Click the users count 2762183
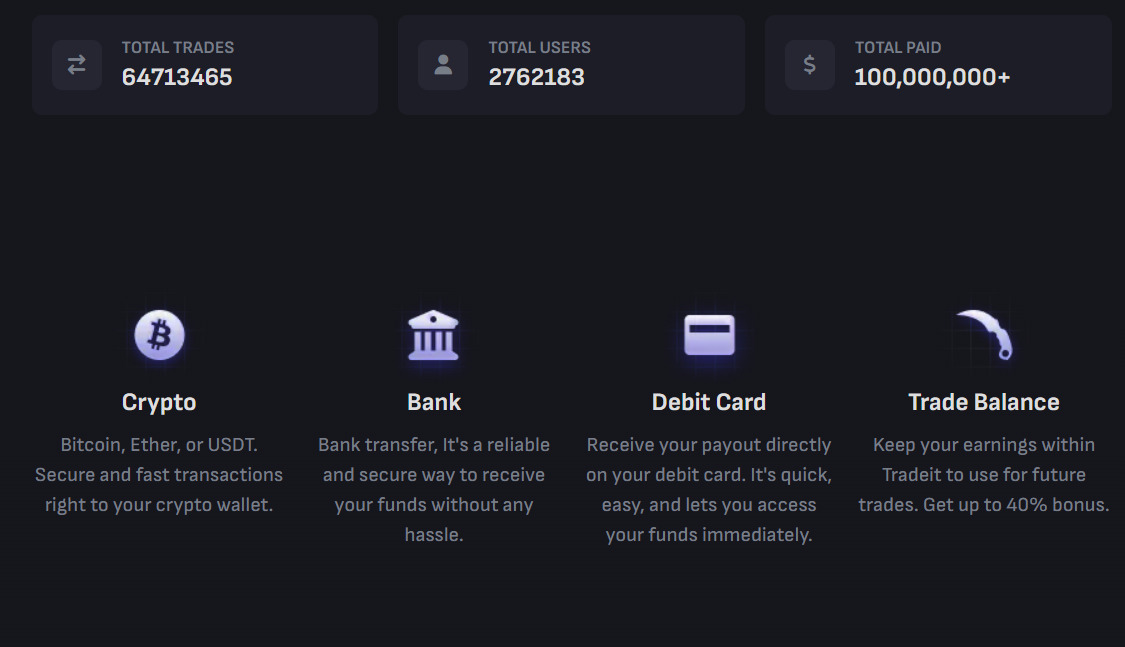 536,77
